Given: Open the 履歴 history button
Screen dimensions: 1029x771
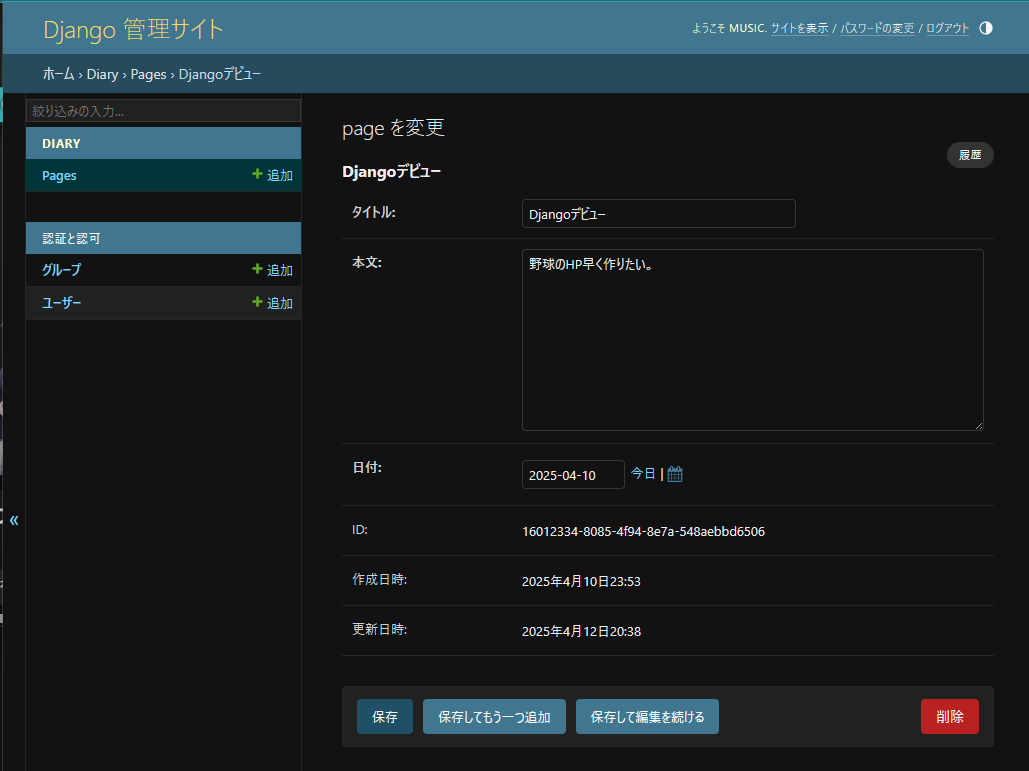Looking at the screenshot, I should click(x=970, y=155).
